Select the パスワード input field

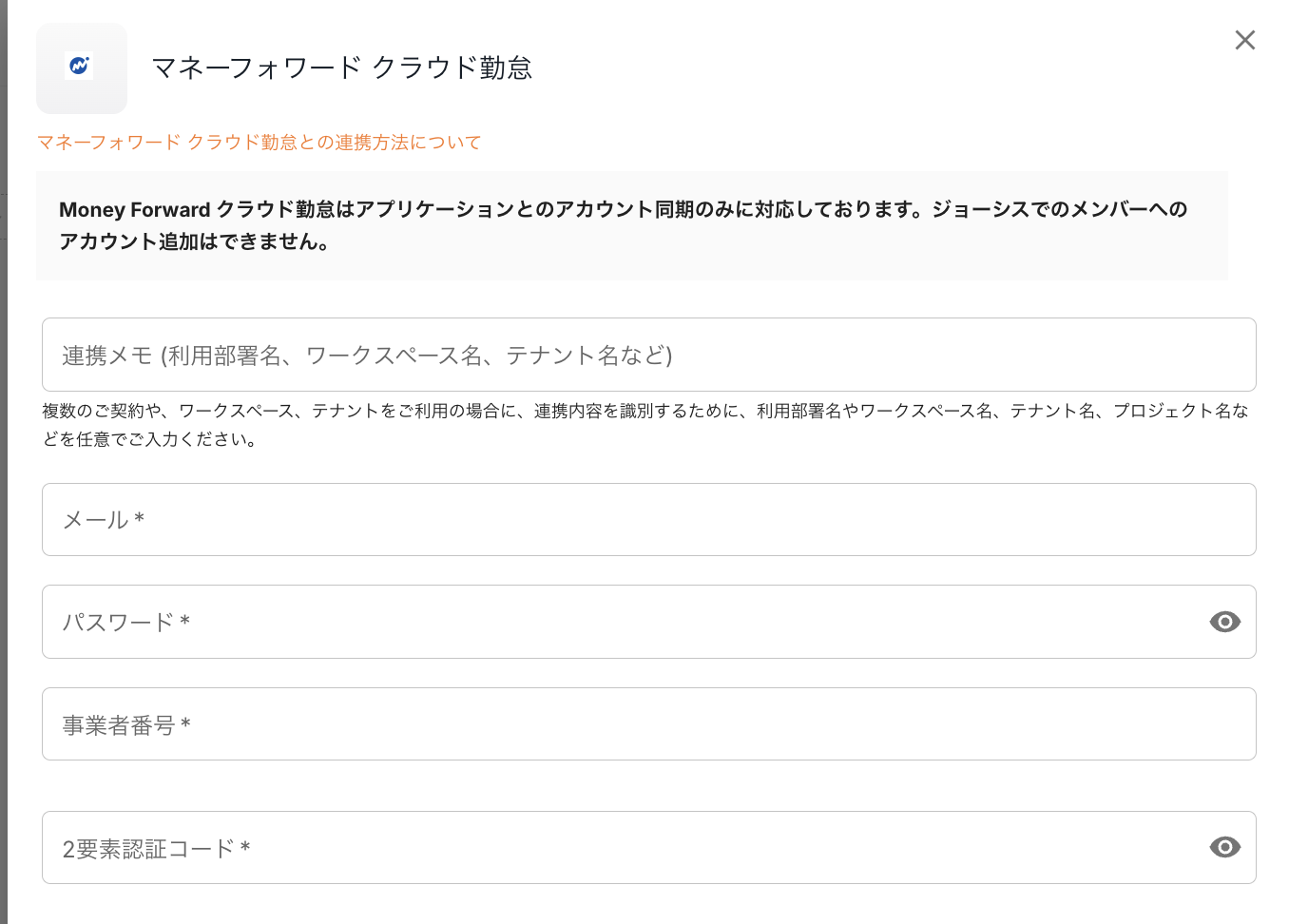[618, 622]
